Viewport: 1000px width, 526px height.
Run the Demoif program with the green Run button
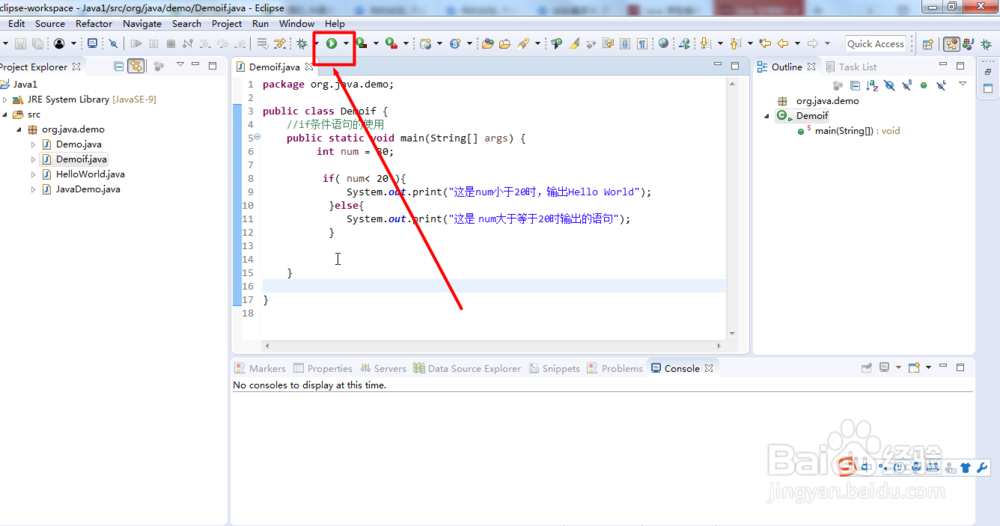pyautogui.click(x=332, y=43)
